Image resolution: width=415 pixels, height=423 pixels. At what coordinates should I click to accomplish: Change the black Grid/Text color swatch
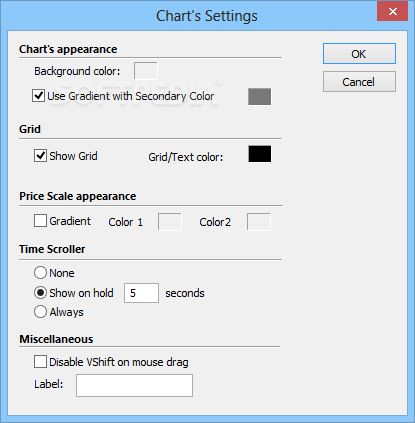point(260,154)
